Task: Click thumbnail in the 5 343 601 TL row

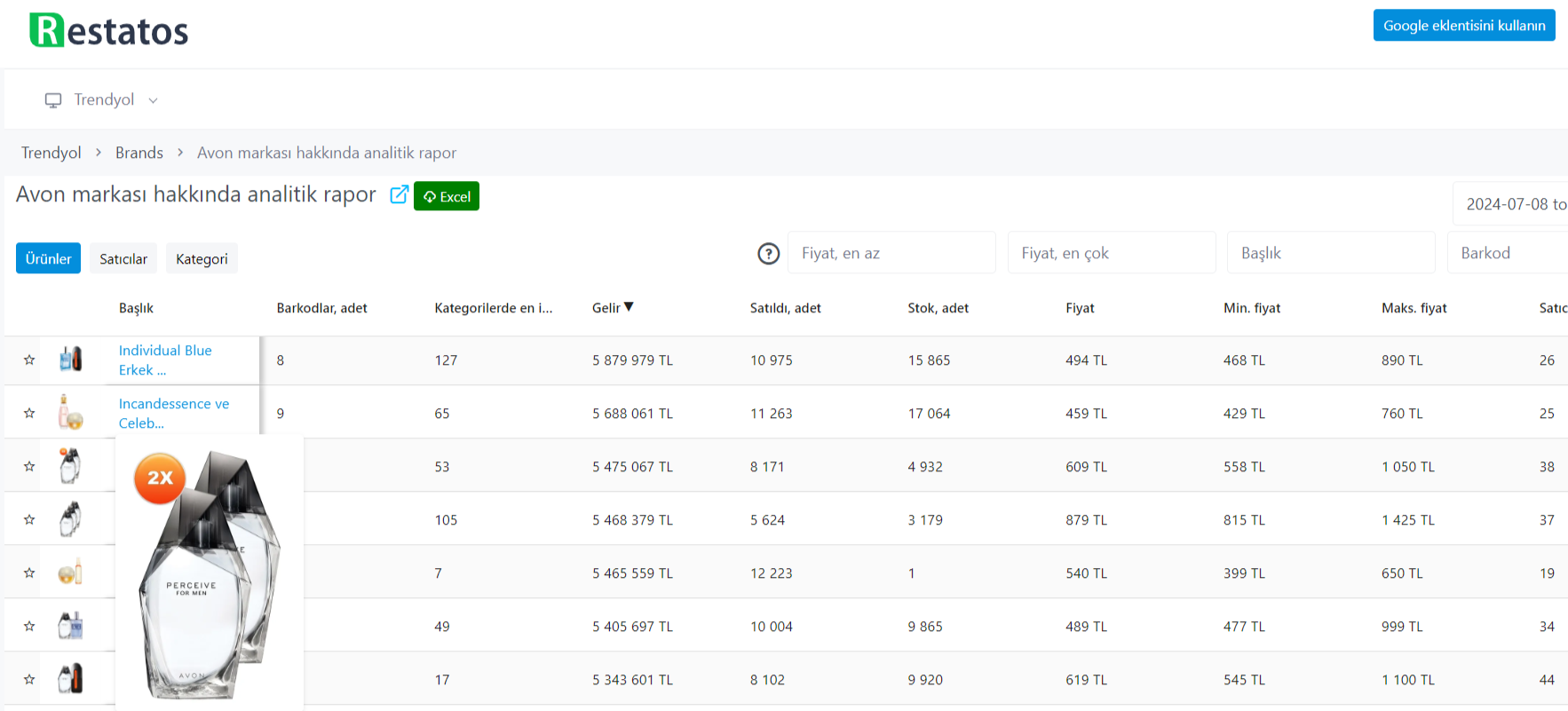Action: coord(70,679)
